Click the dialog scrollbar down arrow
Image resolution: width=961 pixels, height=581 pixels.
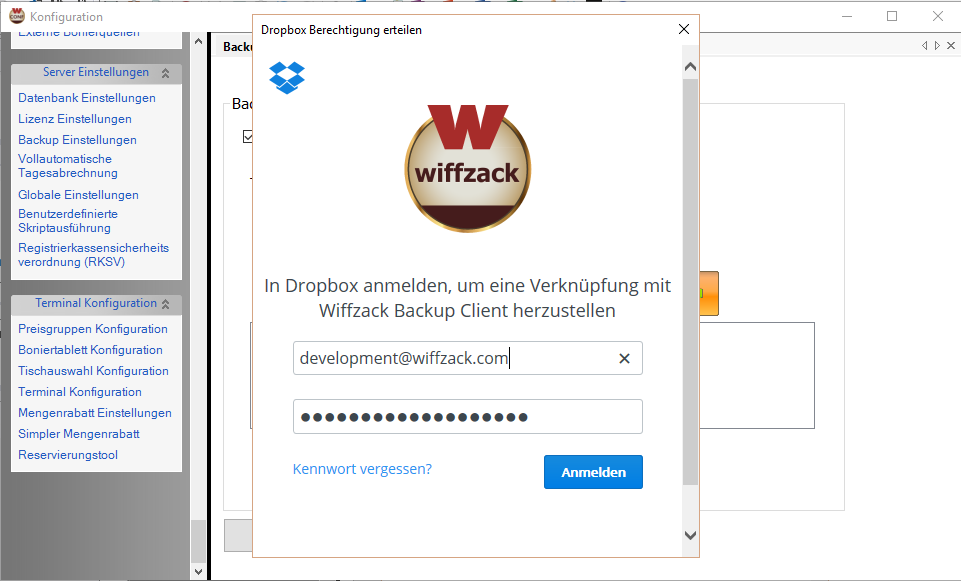point(690,536)
